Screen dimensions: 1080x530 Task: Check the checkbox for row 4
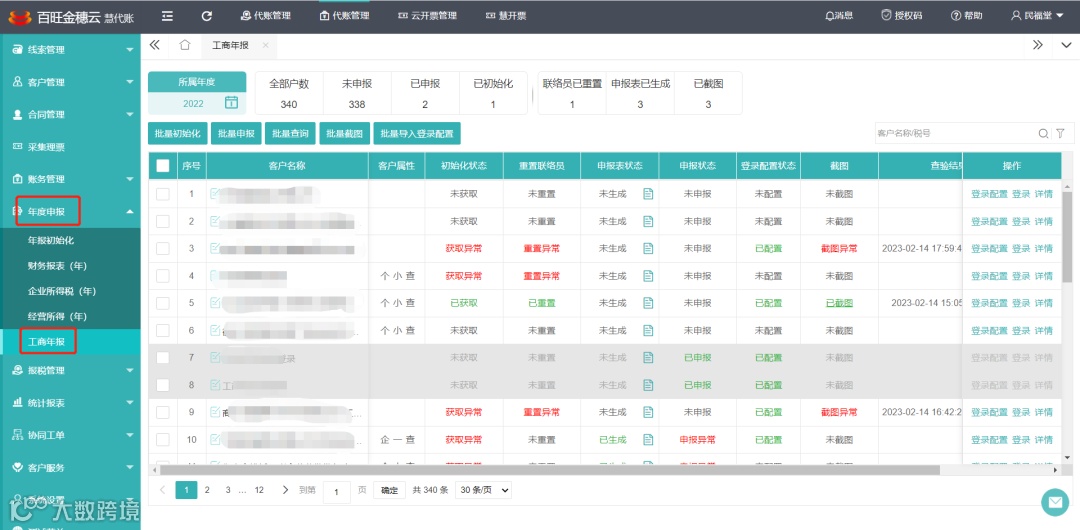[163, 276]
